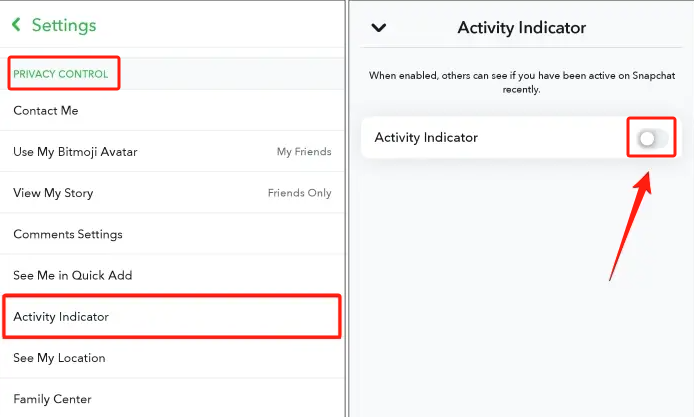Select the My Friends value for Bitmoji Avatar
Screen dimensions: 694x417
[x=303, y=152]
